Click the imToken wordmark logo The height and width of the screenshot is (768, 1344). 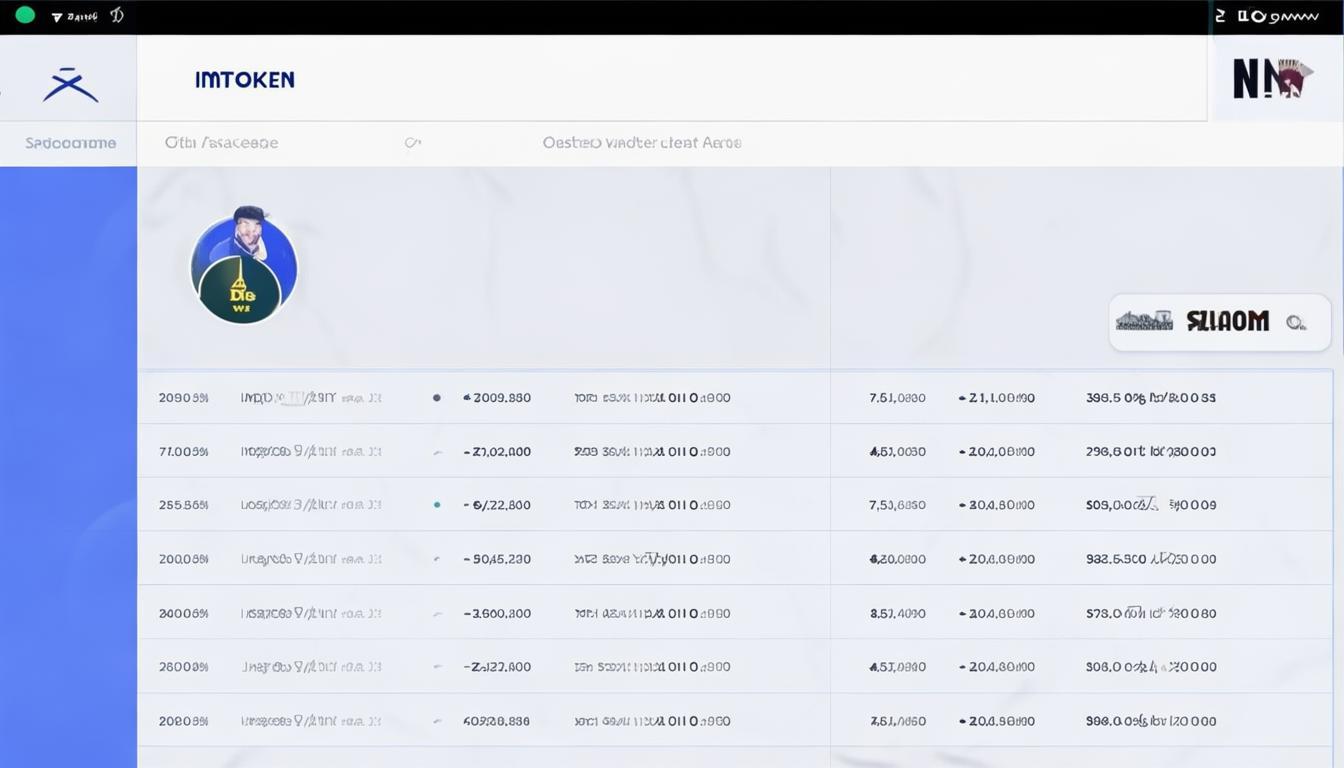point(245,79)
